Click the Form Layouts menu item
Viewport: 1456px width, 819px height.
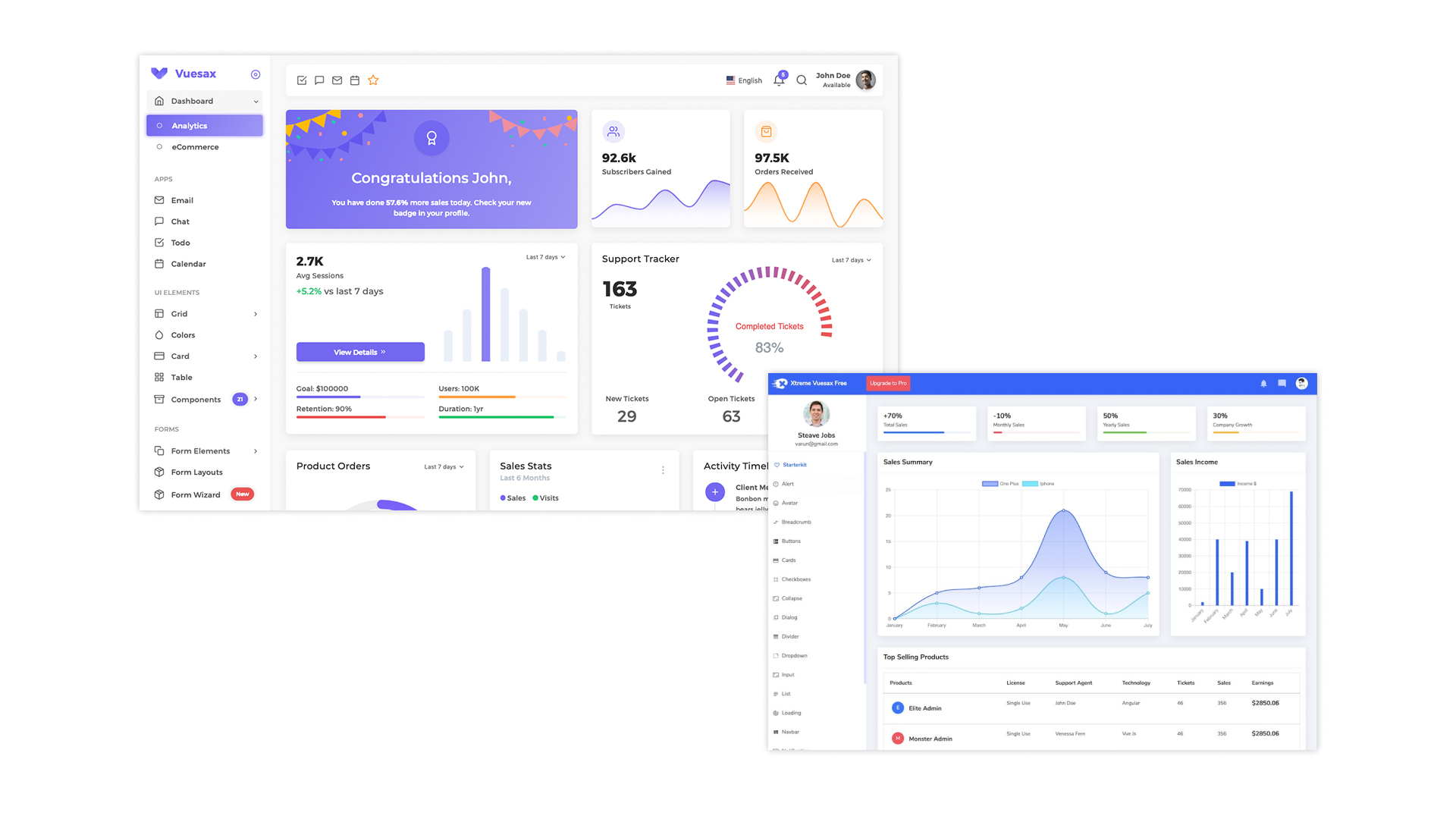point(196,472)
